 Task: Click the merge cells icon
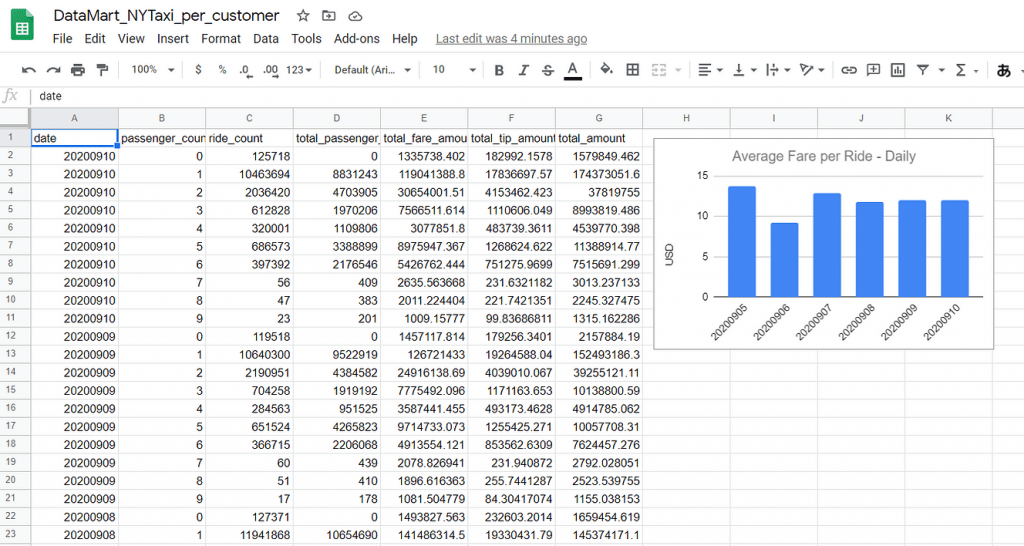tap(659, 70)
